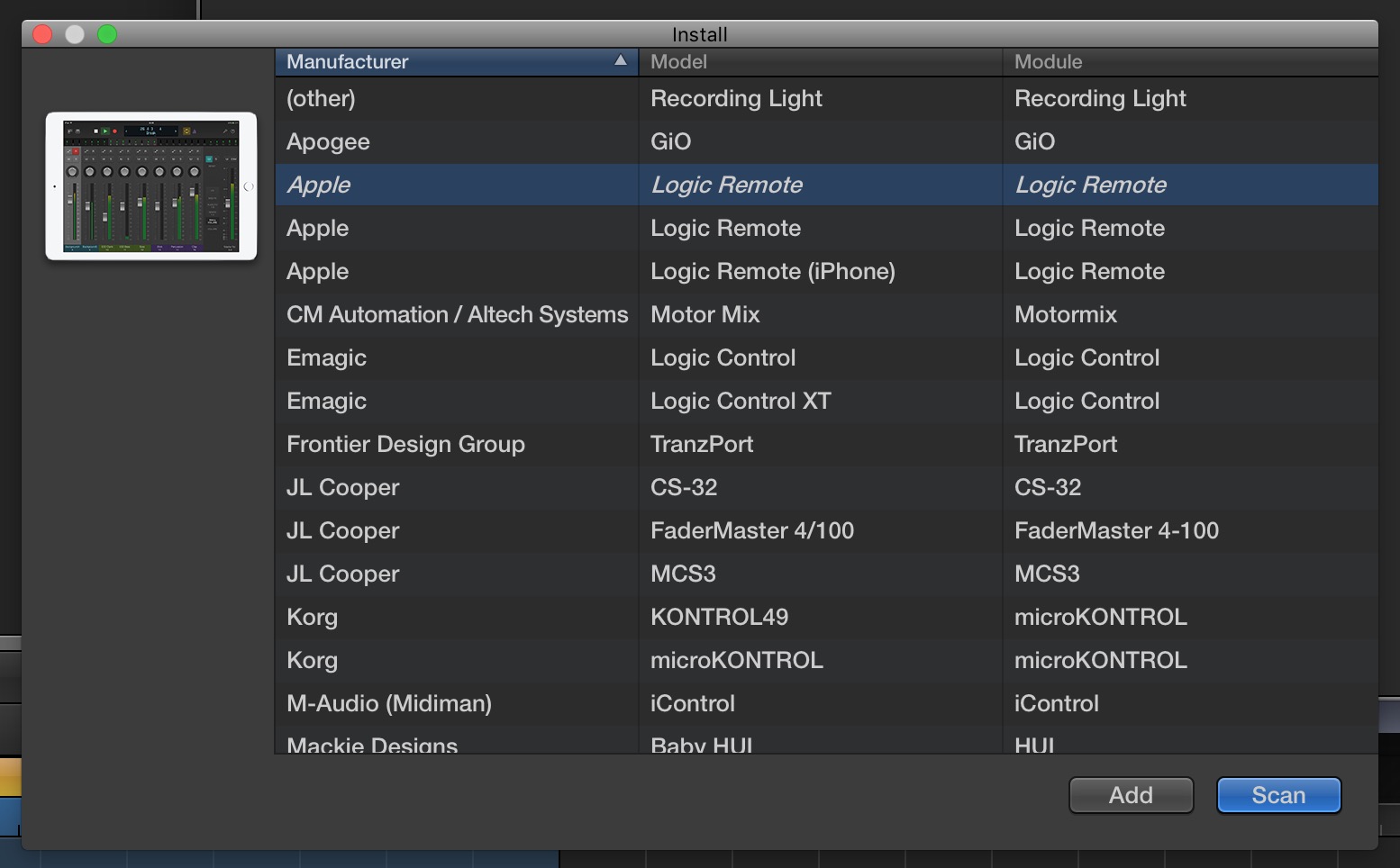This screenshot has width=1400, height=868.
Task: Click the Motor Mix model cell
Action: (705, 314)
